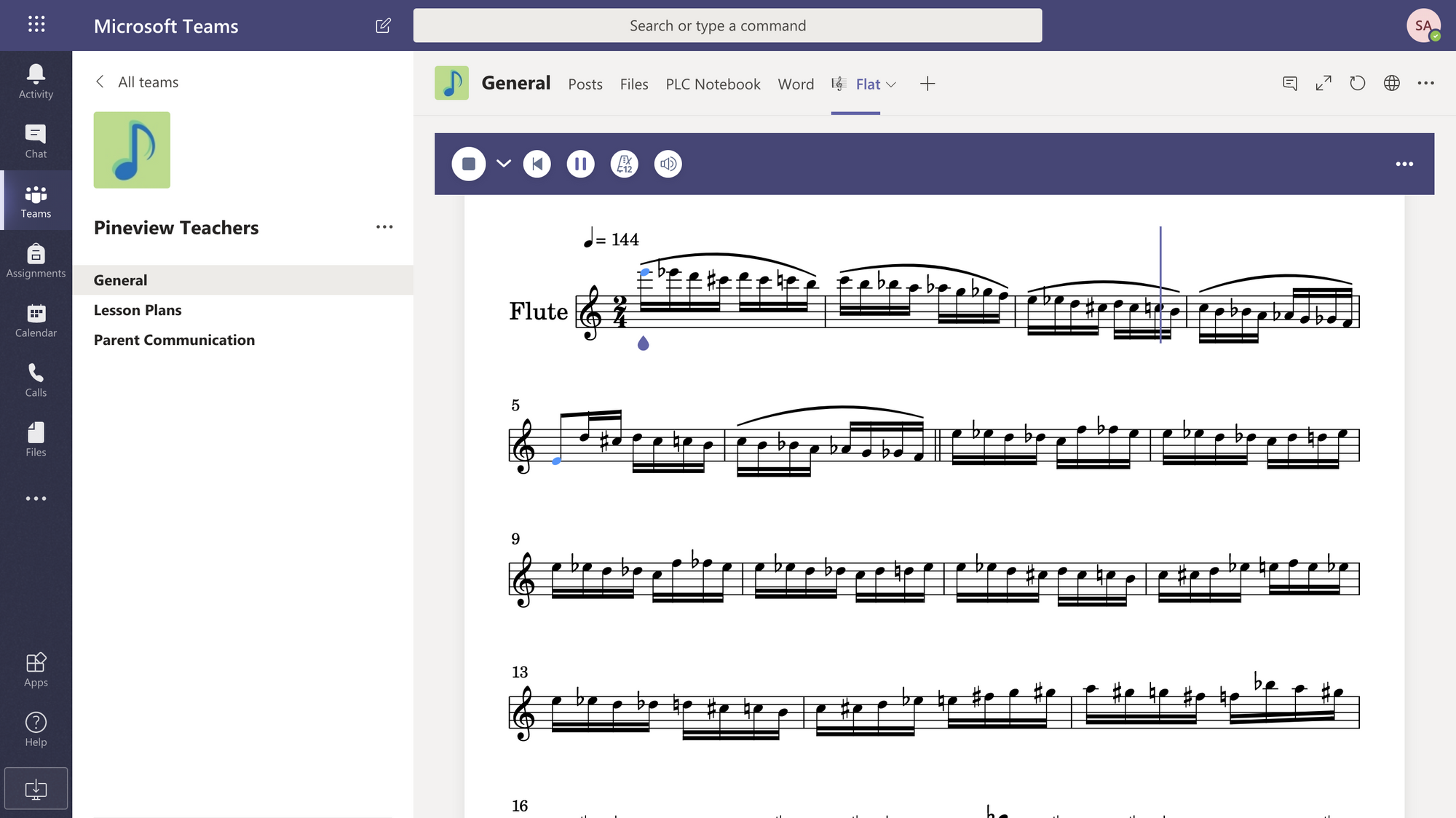The width and height of the screenshot is (1456, 818).
Task: Open the Lesson Plans channel
Action: tap(137, 309)
